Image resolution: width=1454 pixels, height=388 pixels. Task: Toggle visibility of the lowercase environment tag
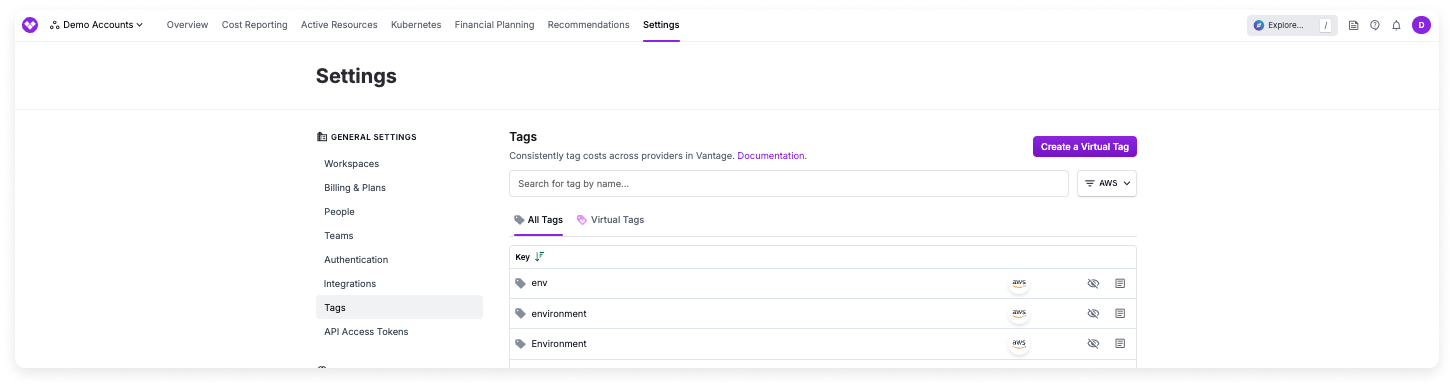(x=1093, y=314)
